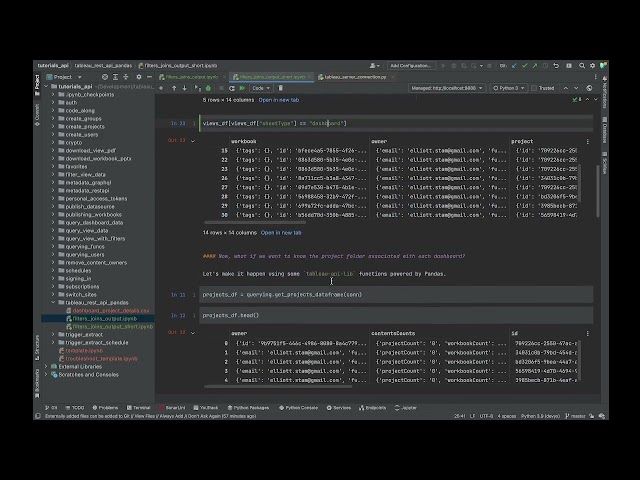Open the Python Console tool window

[298, 408]
